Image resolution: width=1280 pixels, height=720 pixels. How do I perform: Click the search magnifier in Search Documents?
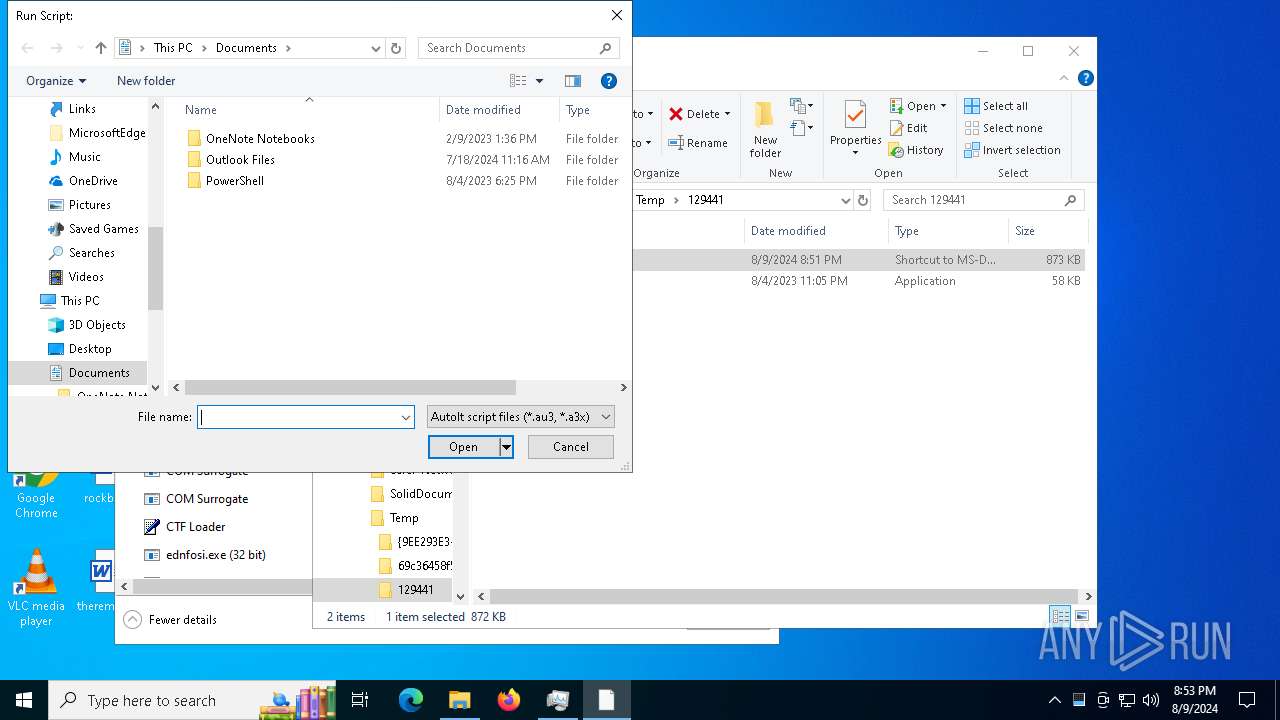click(605, 48)
